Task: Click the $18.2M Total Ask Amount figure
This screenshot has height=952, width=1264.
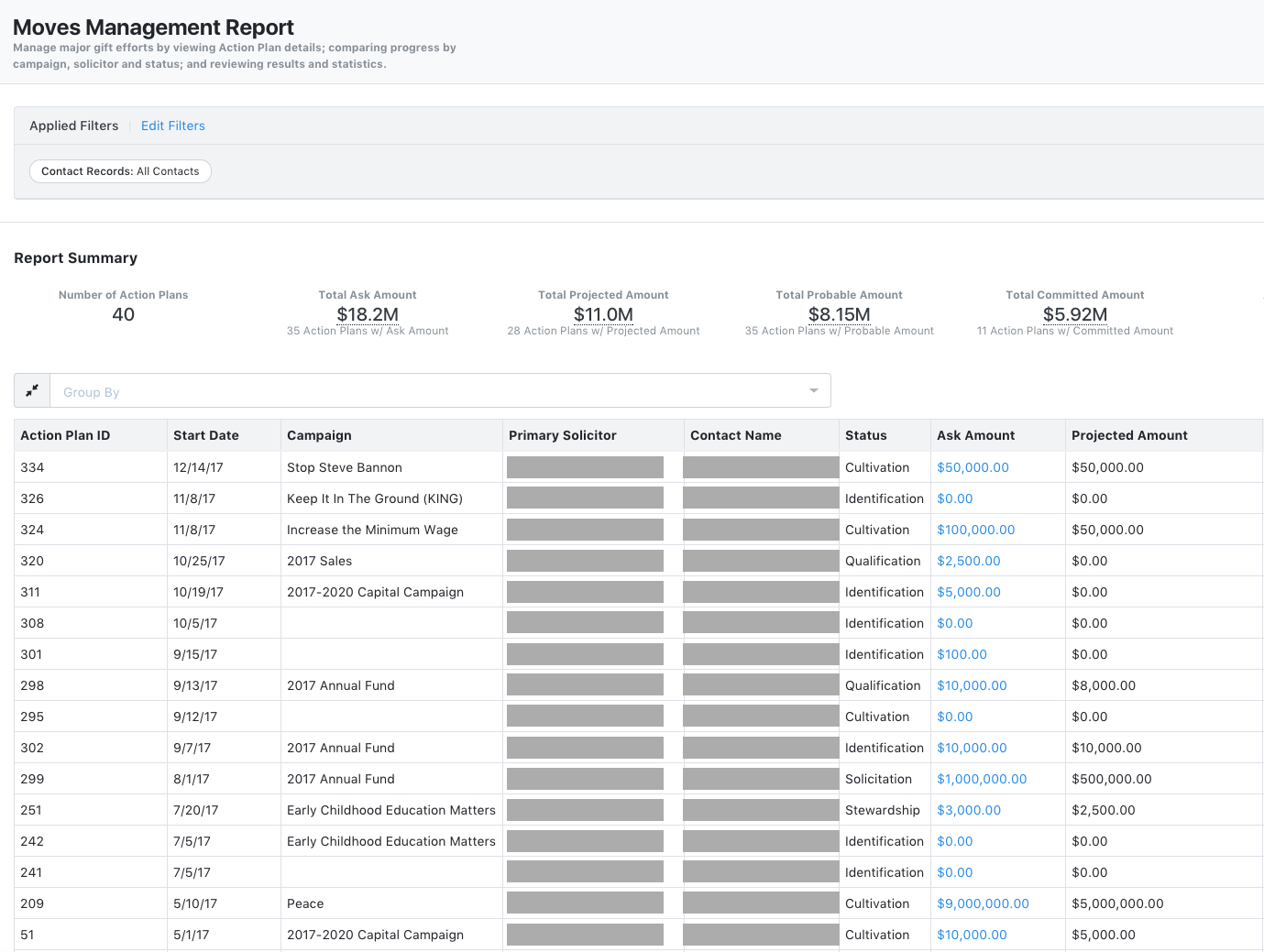Action: point(368,314)
